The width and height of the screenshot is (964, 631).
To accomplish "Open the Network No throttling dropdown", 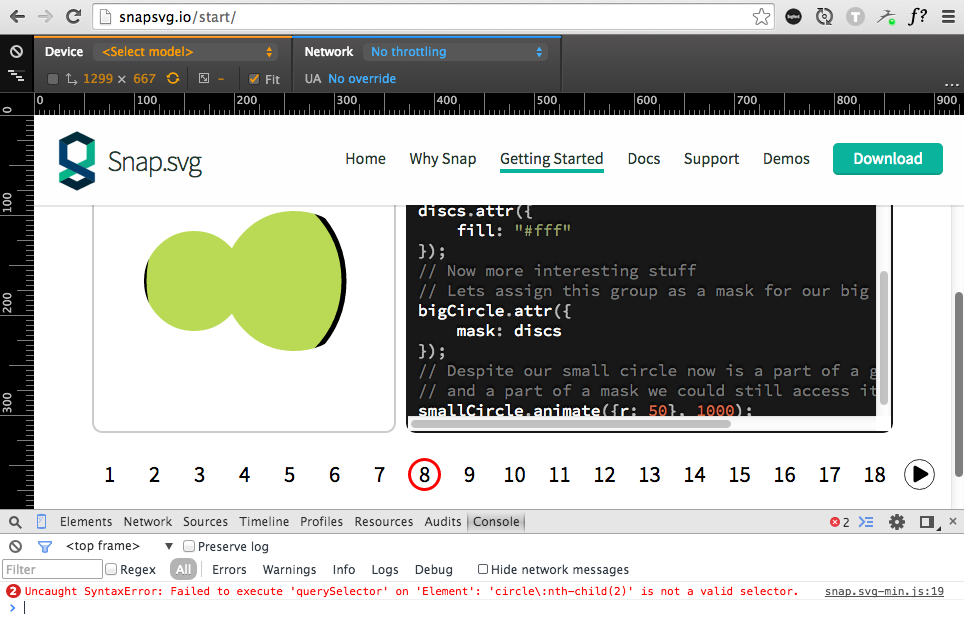I will [x=455, y=52].
